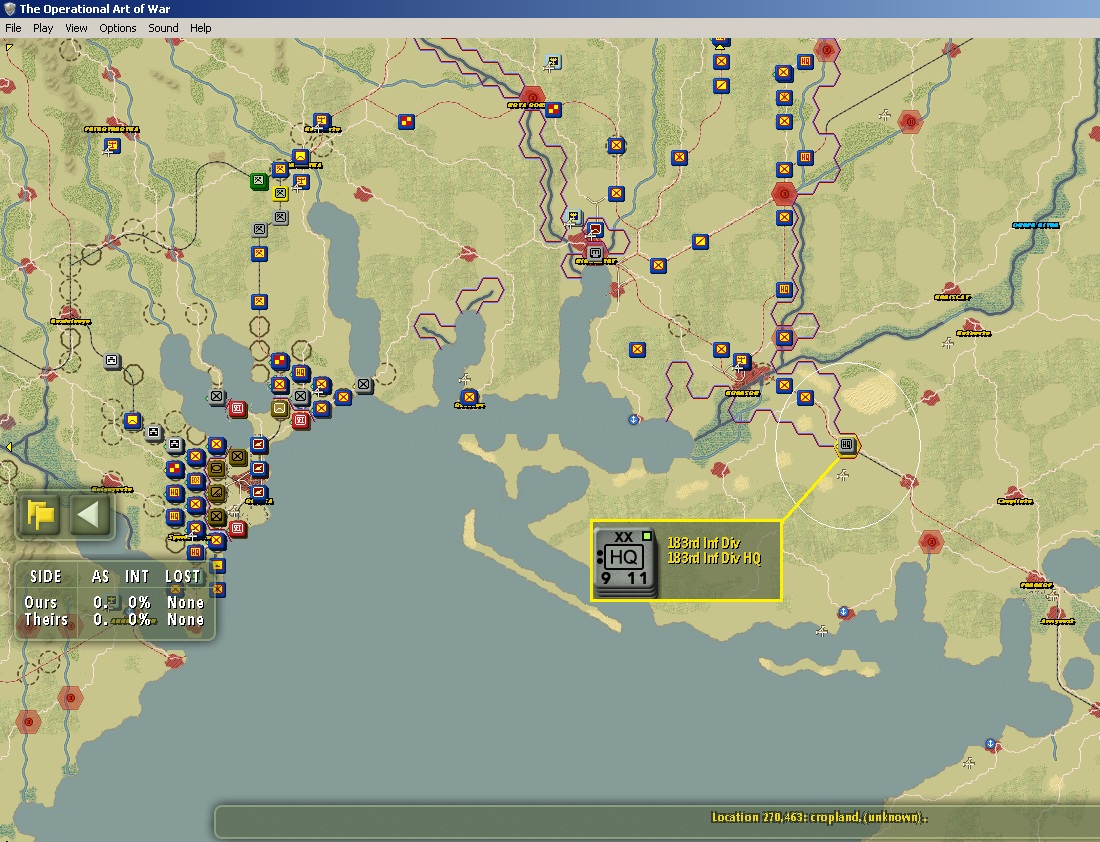The width and height of the screenshot is (1100, 842).
Task: Select the olive counter with arch symbol
Action: tap(280, 408)
